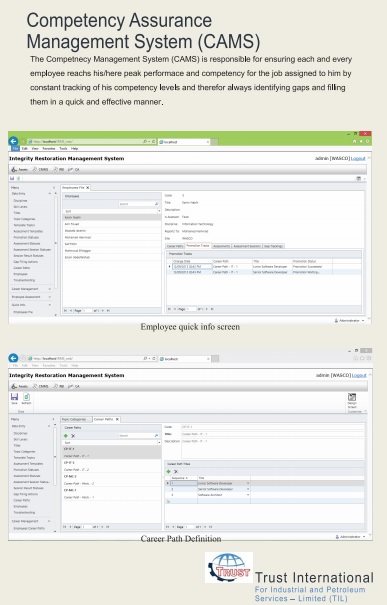
Task: Click browser back arrow in Employee quick info screenshot
Action: tap(13, 141)
